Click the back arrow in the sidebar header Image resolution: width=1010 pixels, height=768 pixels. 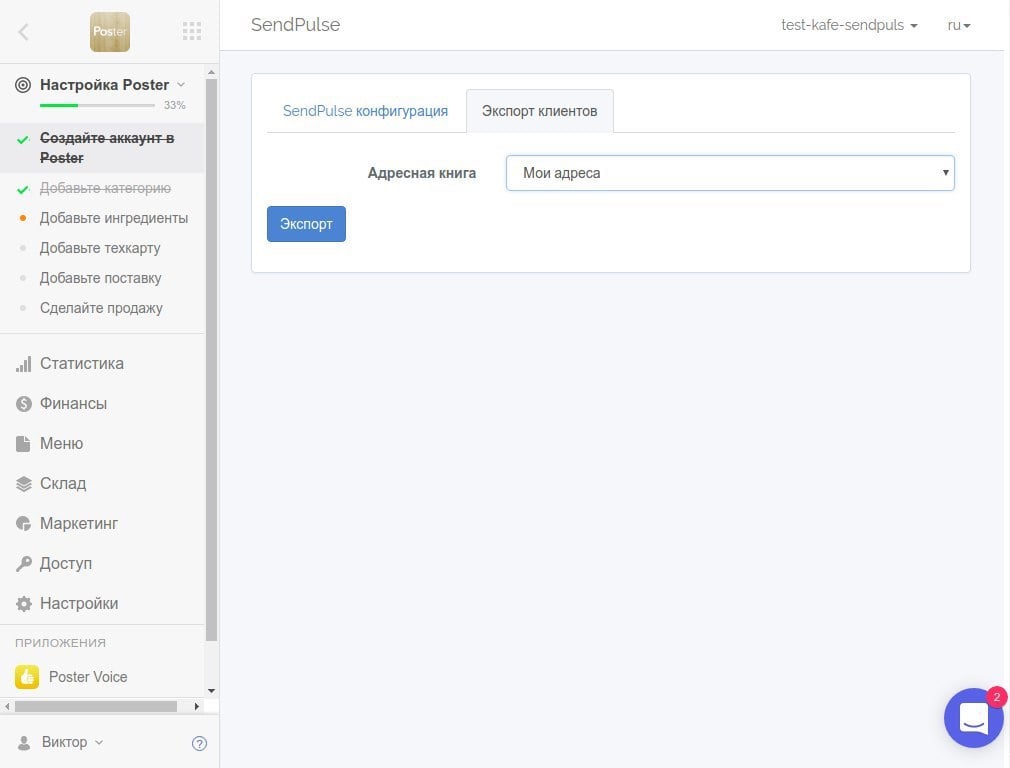[23, 32]
